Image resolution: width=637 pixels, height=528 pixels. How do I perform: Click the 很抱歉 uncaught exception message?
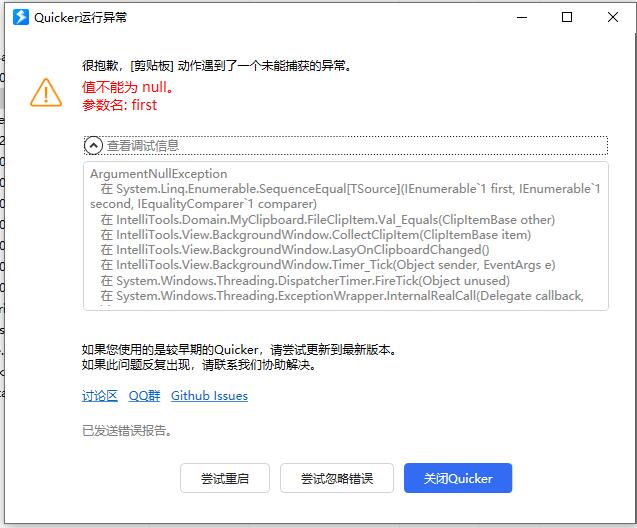pyautogui.click(x=217, y=65)
